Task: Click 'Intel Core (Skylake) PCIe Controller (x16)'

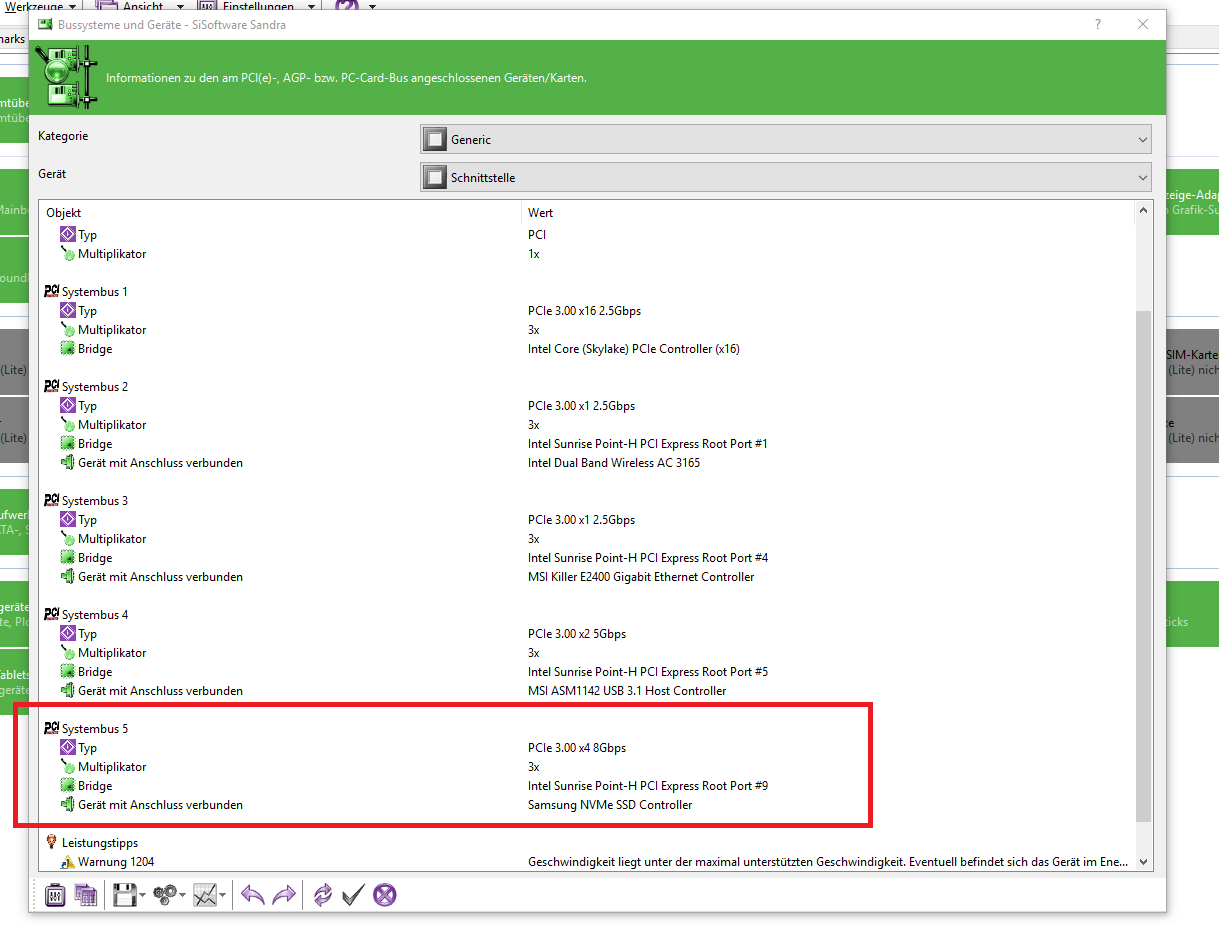Action: coord(634,348)
